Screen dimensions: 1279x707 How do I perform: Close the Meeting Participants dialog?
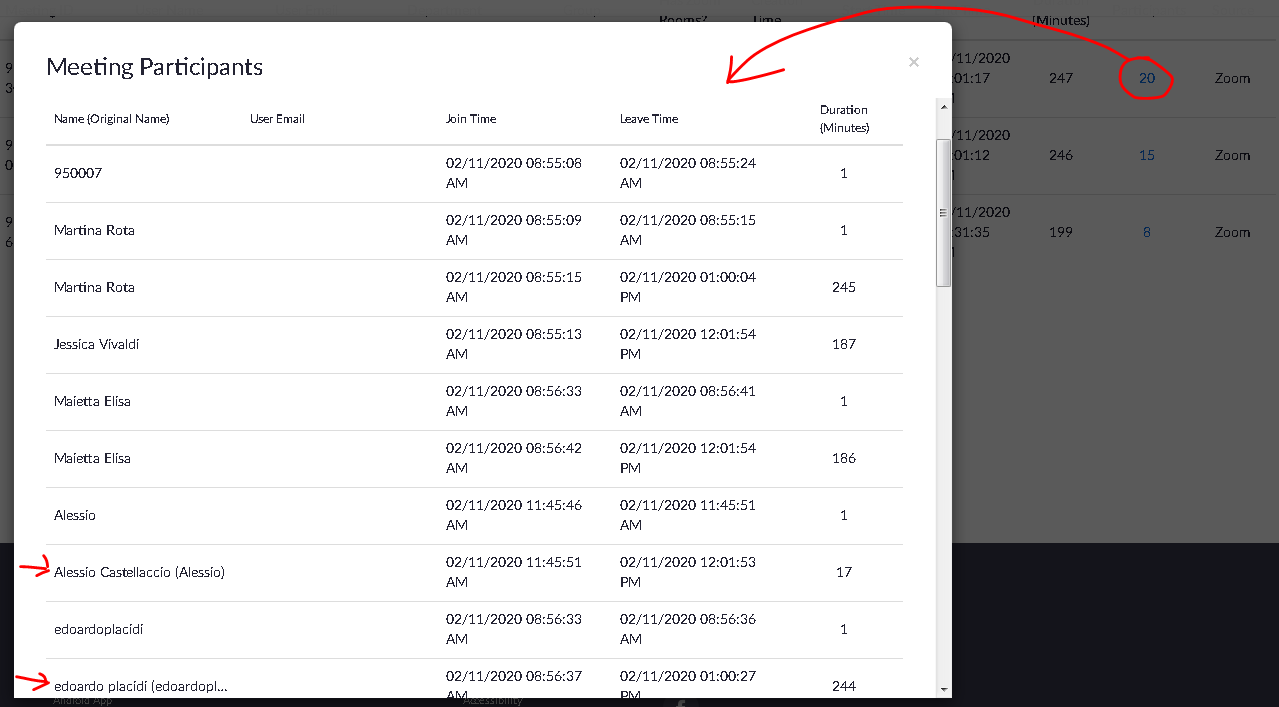tap(913, 62)
